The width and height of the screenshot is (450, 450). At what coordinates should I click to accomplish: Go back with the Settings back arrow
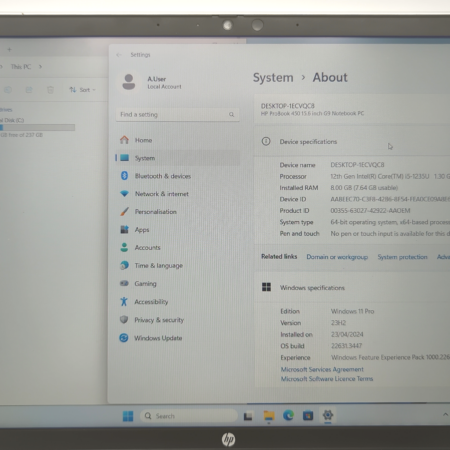tap(119, 55)
